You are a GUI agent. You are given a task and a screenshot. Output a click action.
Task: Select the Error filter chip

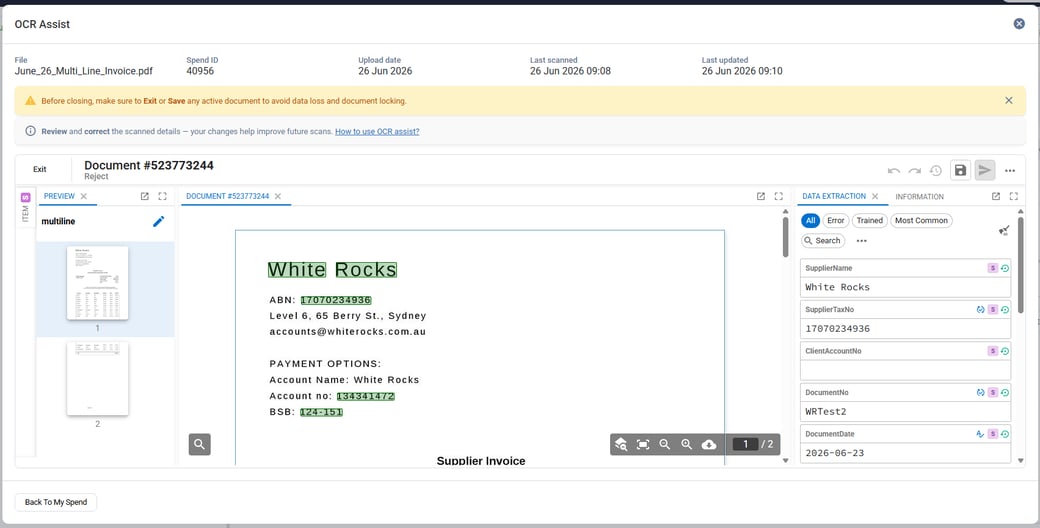coord(836,220)
